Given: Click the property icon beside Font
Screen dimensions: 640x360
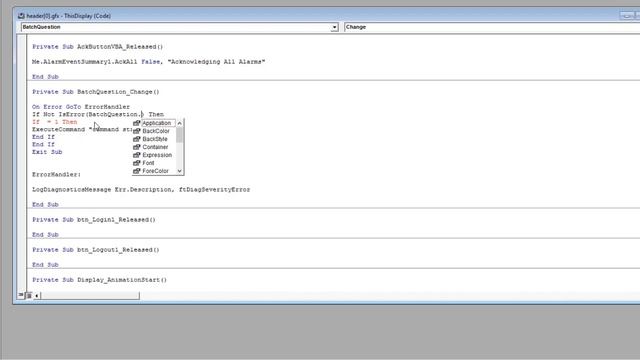Looking at the screenshot, I should coord(137,163).
